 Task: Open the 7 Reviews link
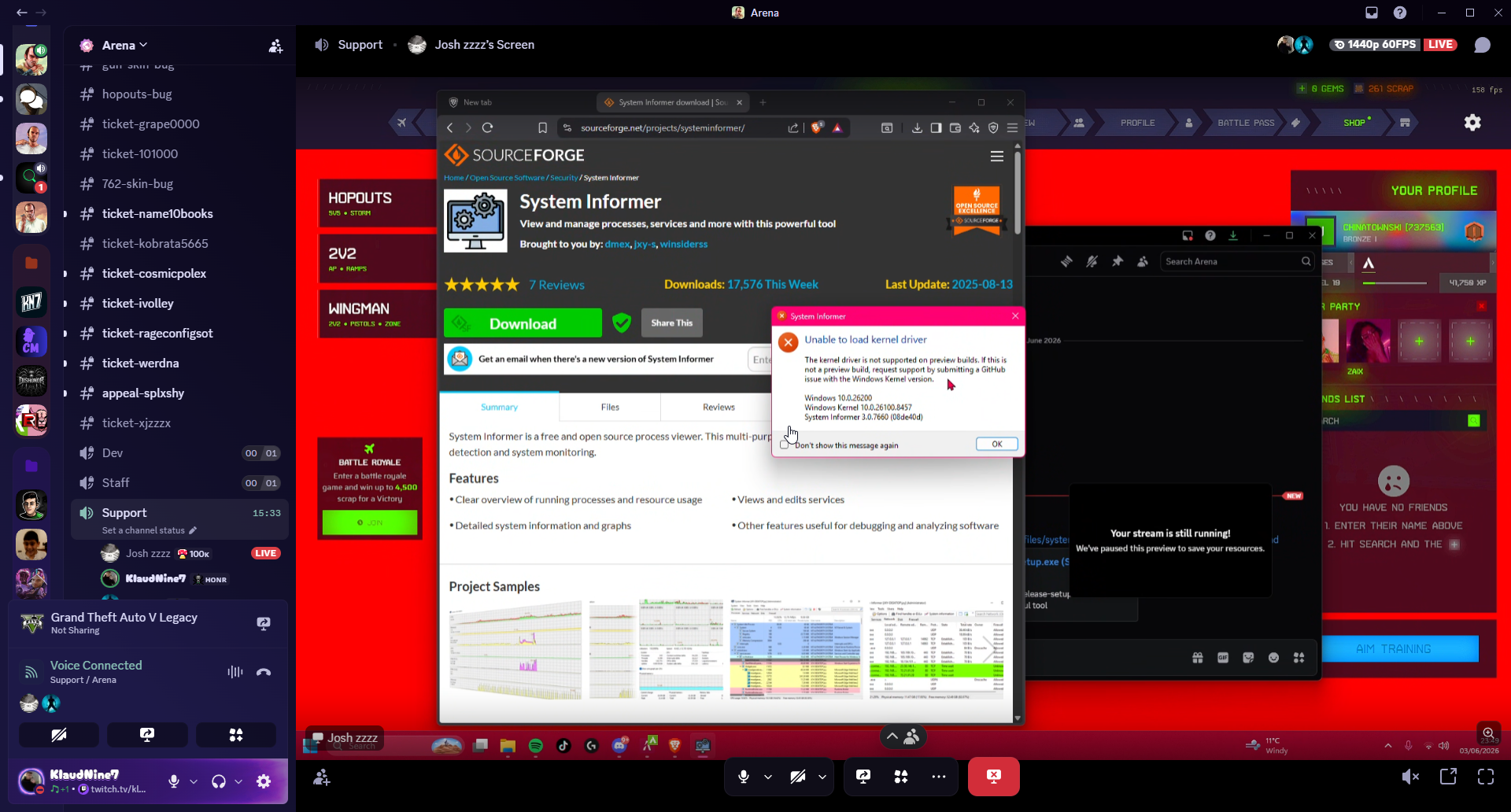(x=556, y=285)
